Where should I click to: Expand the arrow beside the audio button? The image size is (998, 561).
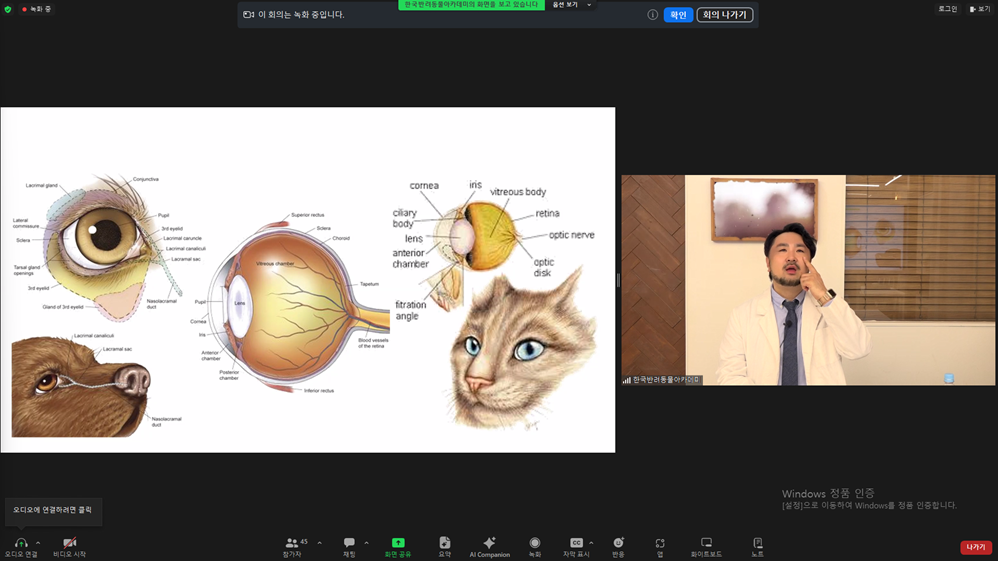38,543
